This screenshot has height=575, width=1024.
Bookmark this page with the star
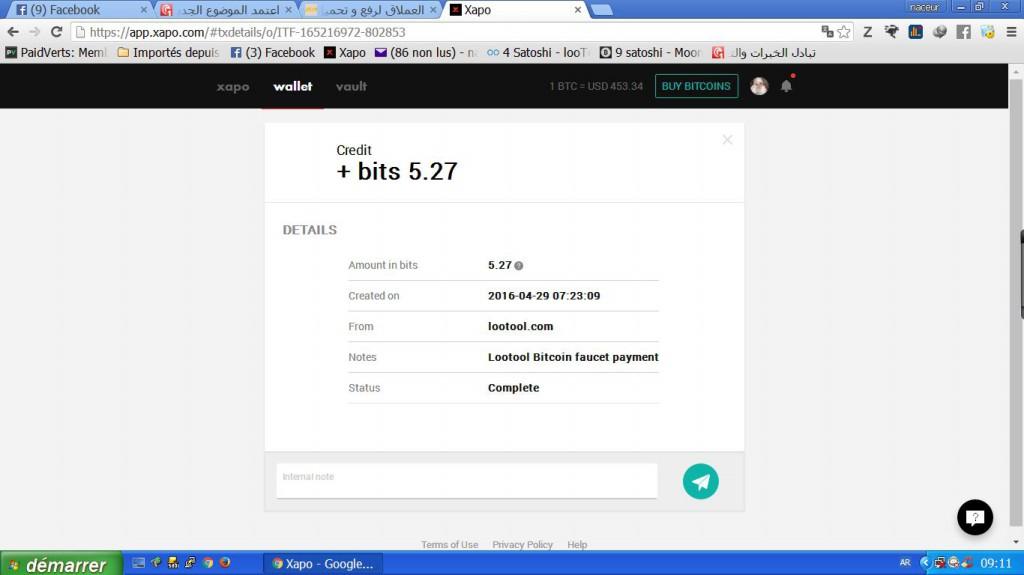pyautogui.click(x=844, y=31)
